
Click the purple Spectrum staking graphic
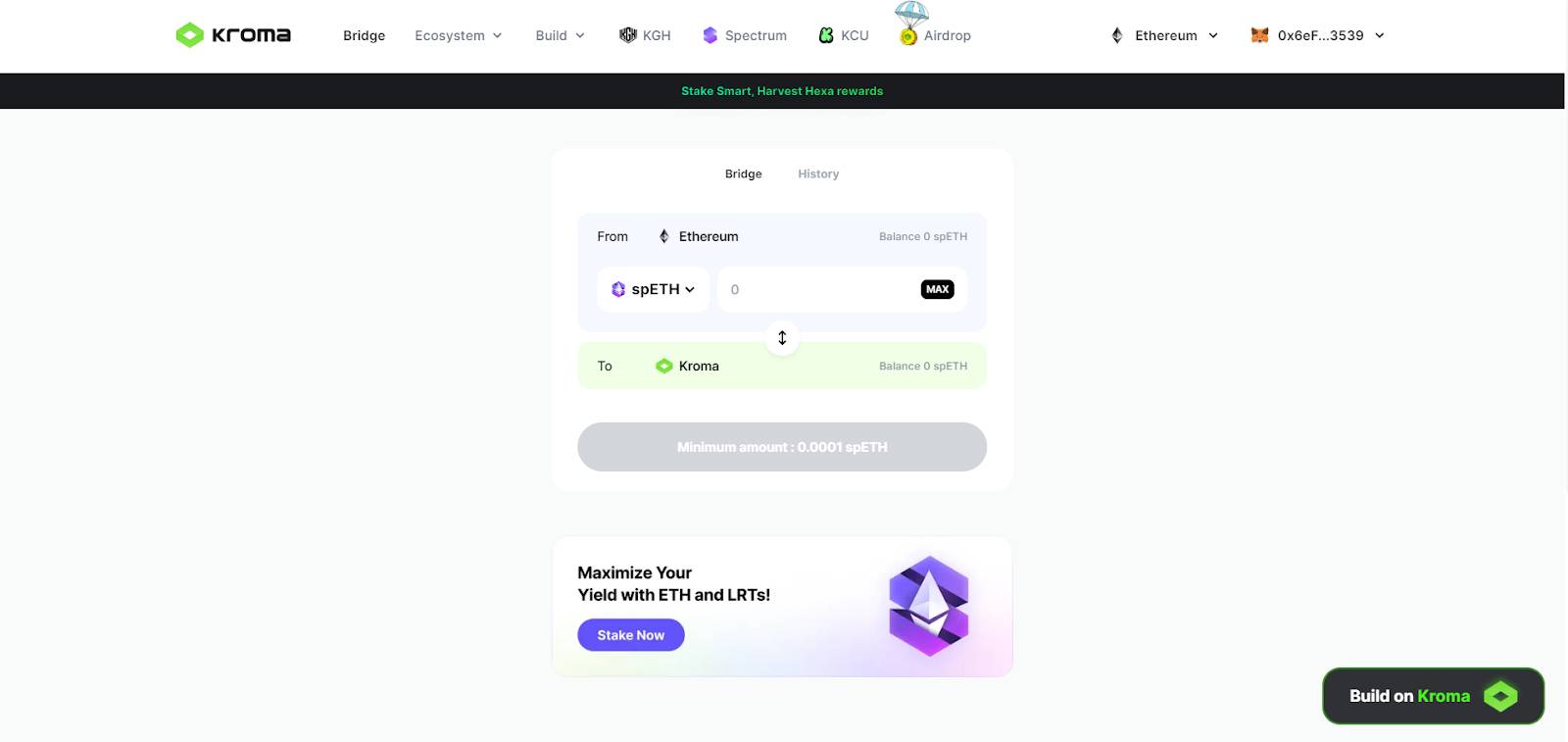(x=928, y=606)
